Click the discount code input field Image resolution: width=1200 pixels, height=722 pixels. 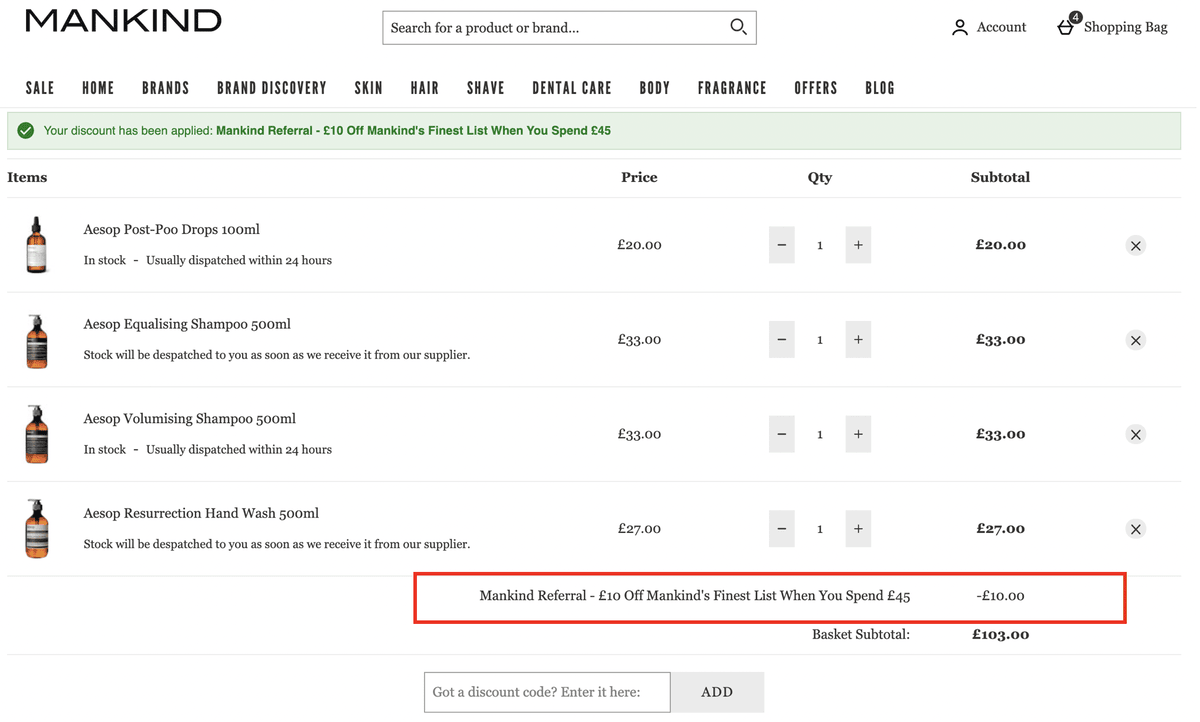[x=547, y=692]
